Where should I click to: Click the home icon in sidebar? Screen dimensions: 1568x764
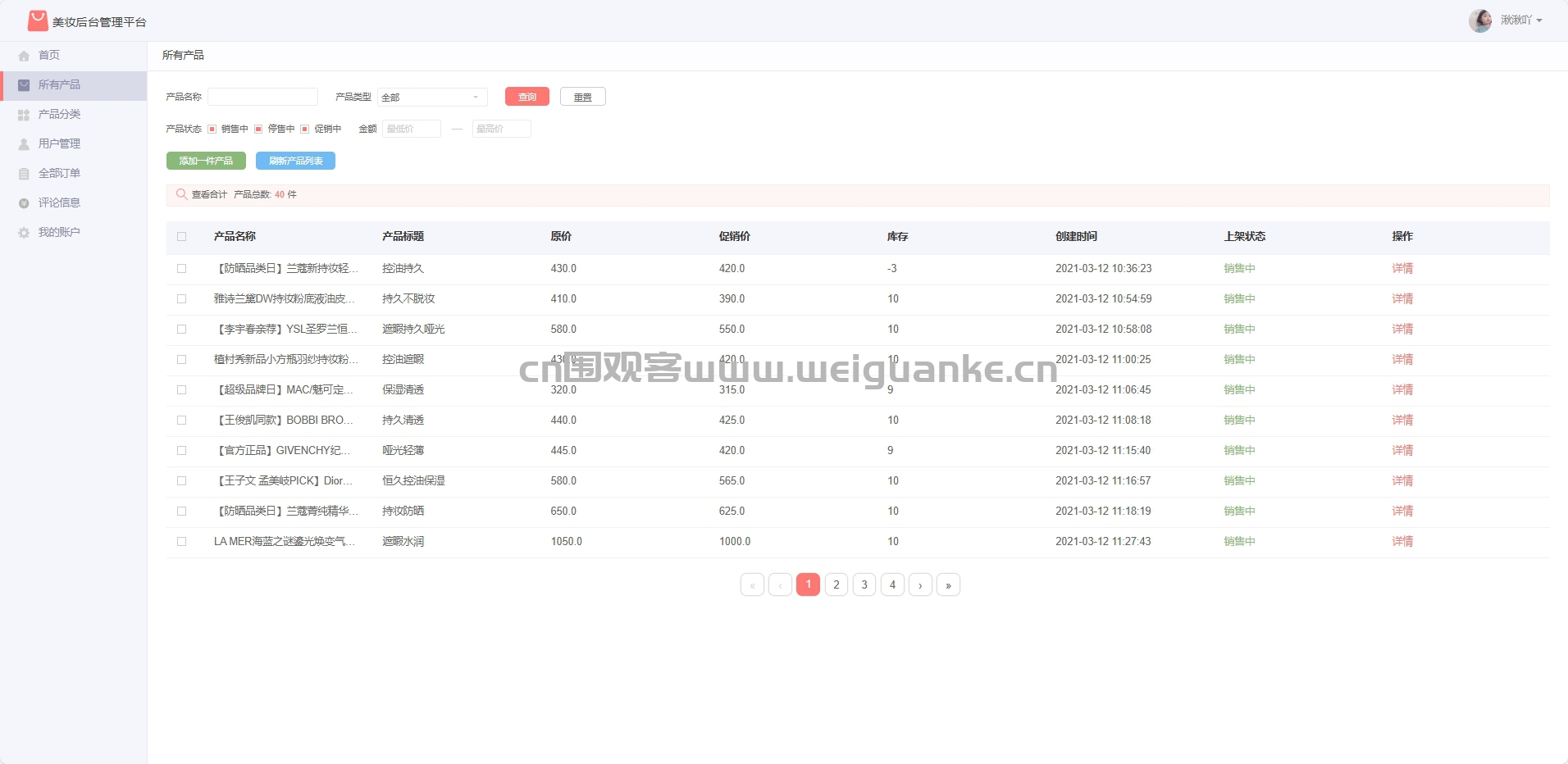click(24, 56)
